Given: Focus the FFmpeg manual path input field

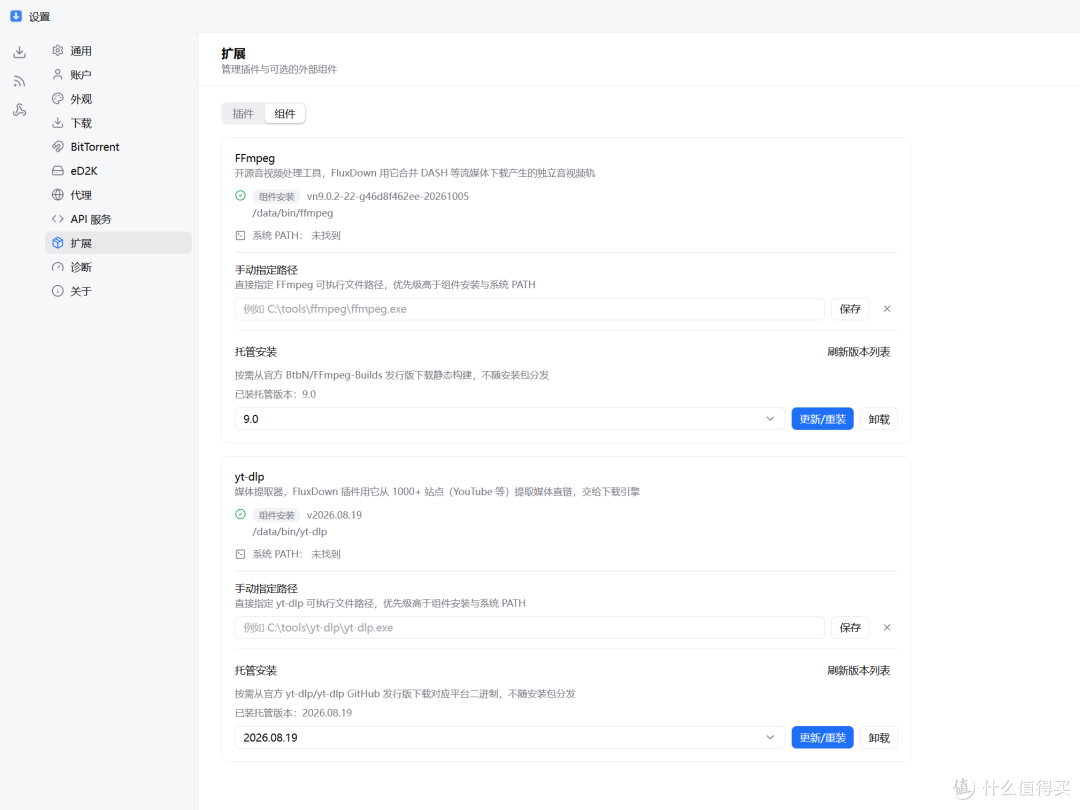Looking at the screenshot, I should (530, 309).
